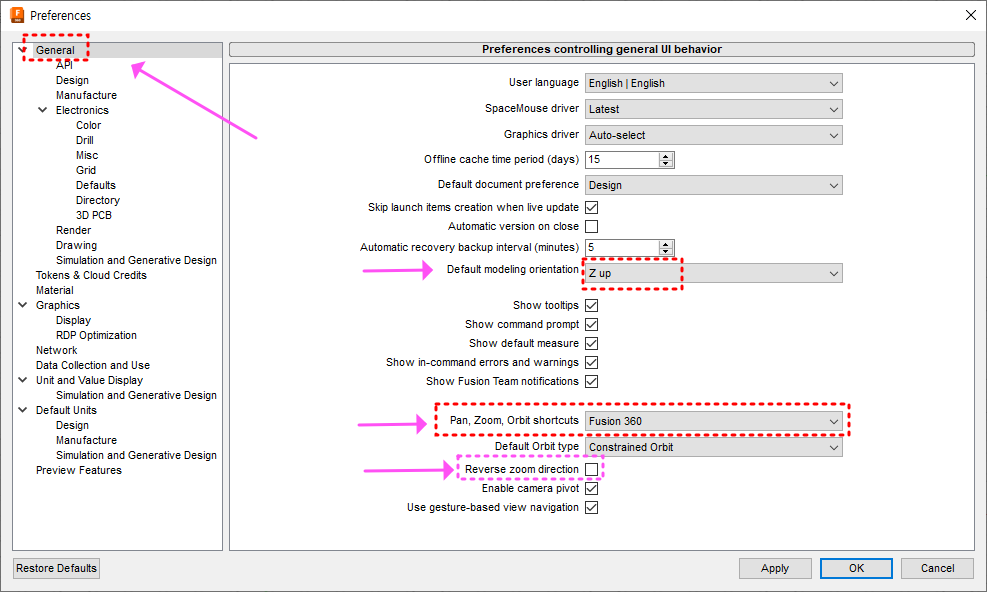Increase Automatic recovery backup interval value
987x592 pixels.
tap(666, 244)
